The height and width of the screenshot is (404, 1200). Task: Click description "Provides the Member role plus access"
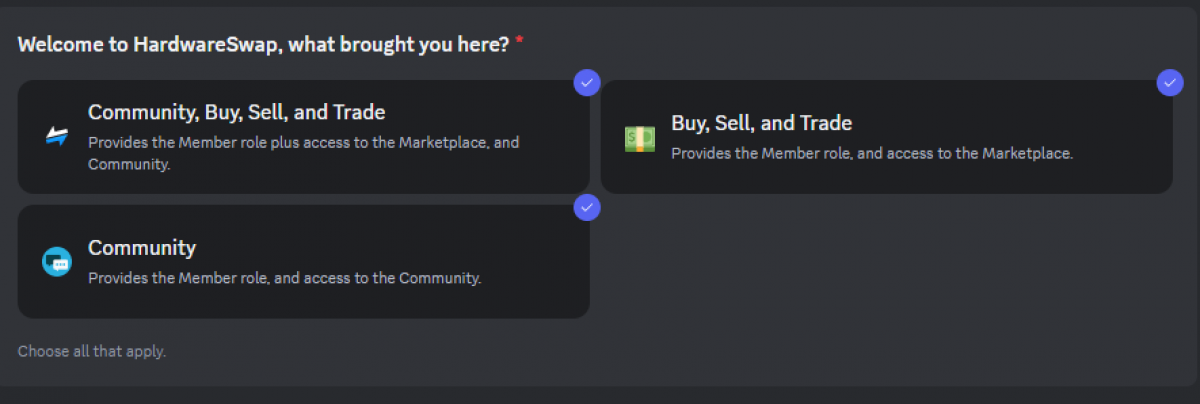click(x=303, y=142)
